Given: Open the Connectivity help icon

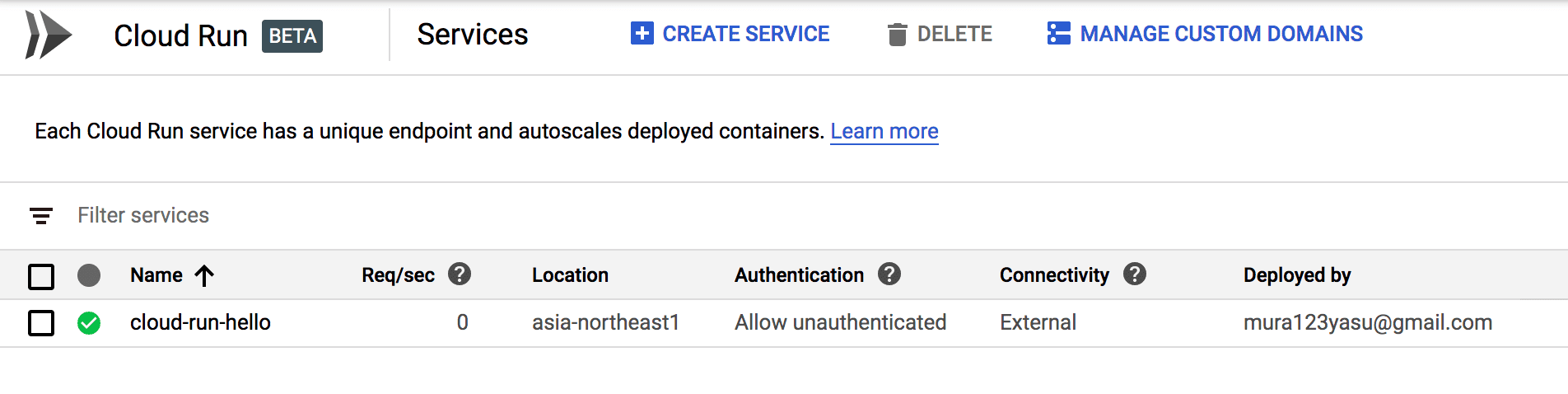Looking at the screenshot, I should tap(1135, 274).
